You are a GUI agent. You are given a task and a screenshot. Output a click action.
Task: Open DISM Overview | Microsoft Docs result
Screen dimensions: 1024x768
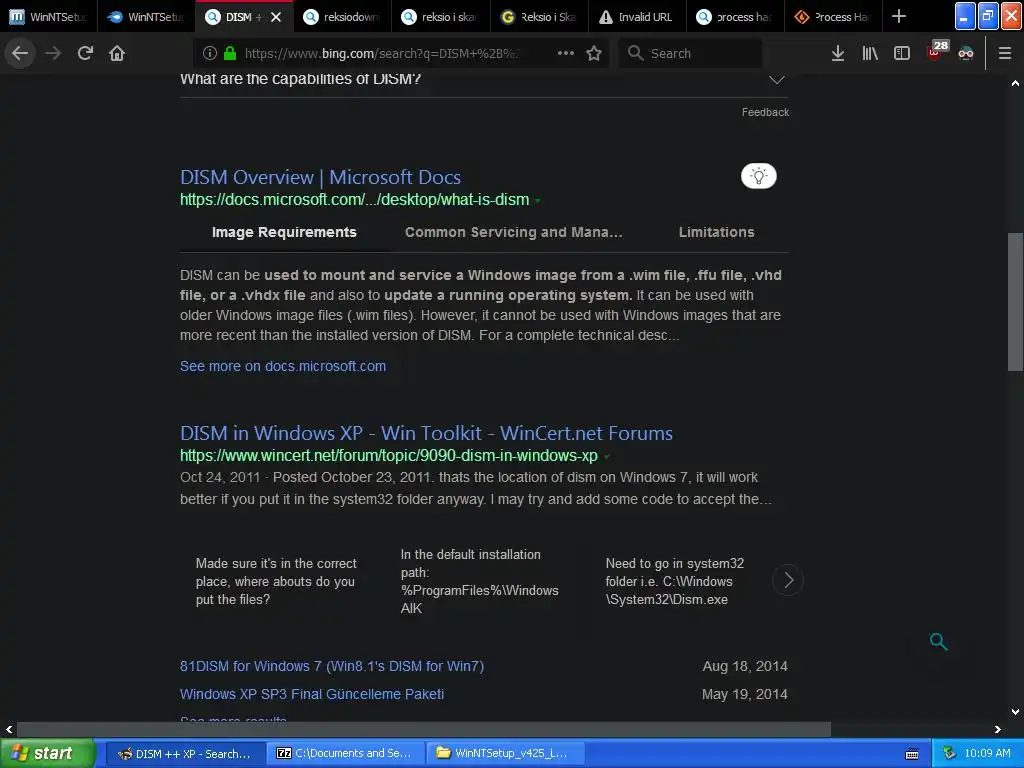pos(320,177)
